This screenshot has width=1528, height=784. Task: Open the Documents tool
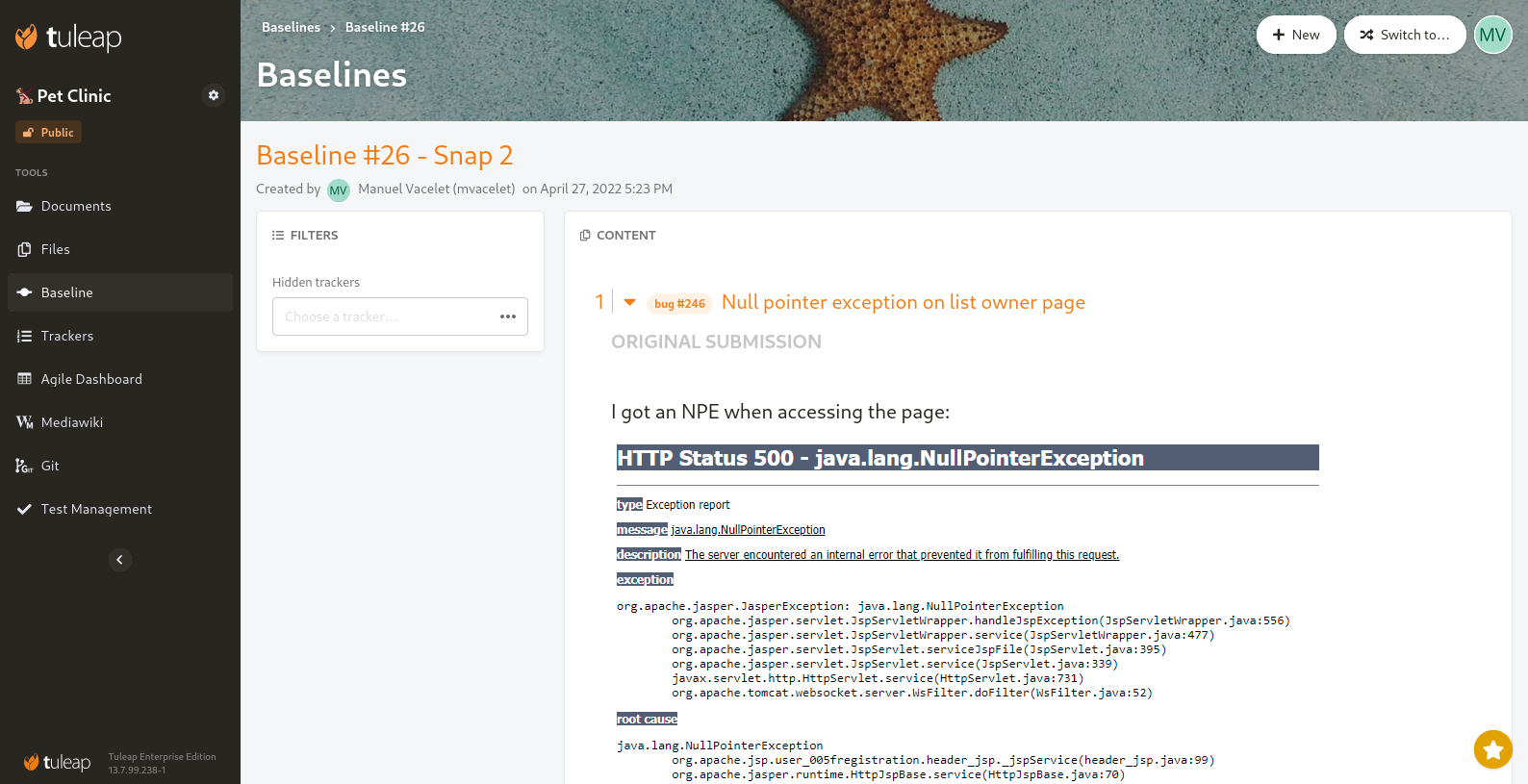coord(76,206)
